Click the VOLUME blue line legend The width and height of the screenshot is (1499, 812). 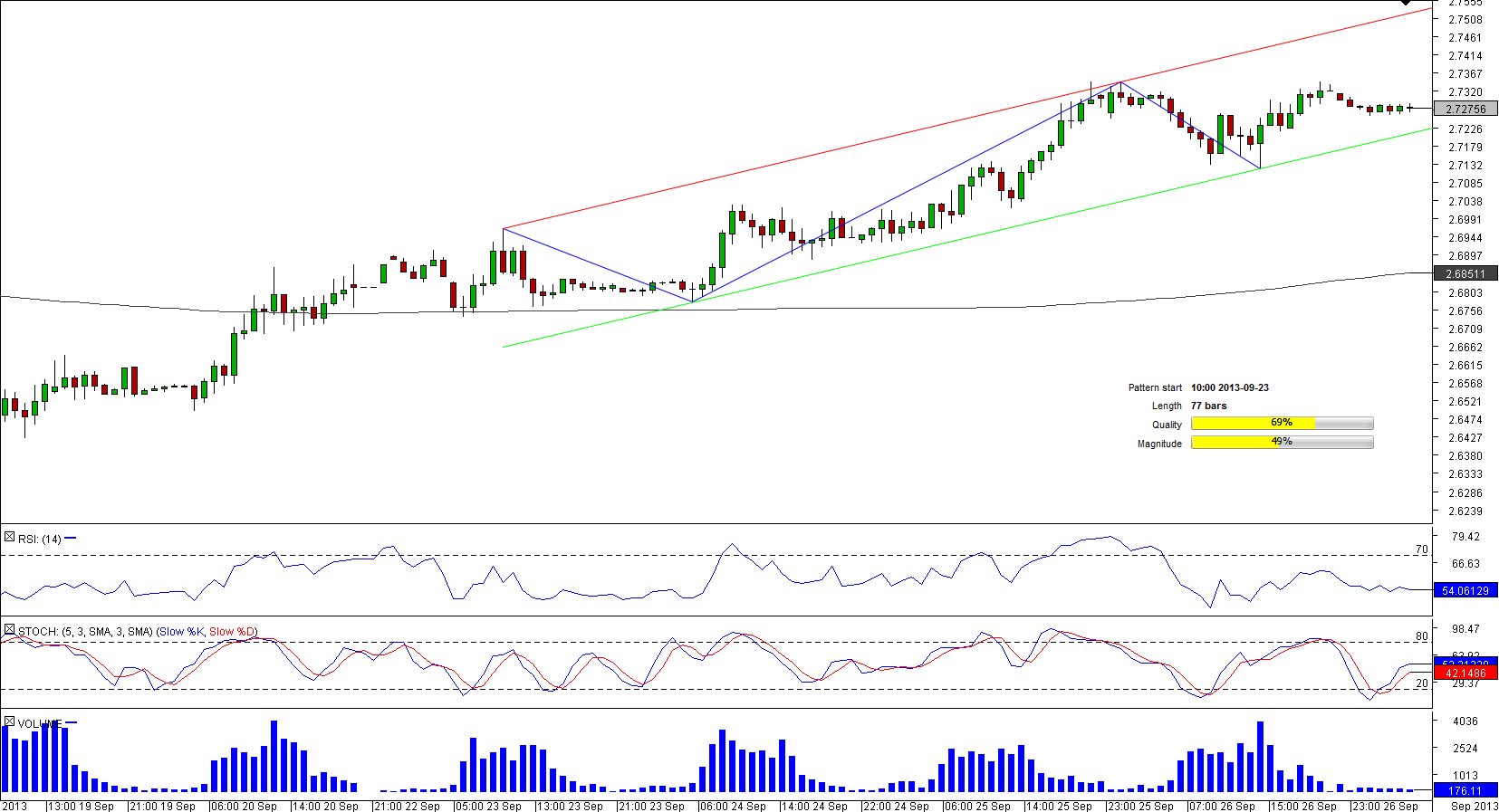point(72,723)
